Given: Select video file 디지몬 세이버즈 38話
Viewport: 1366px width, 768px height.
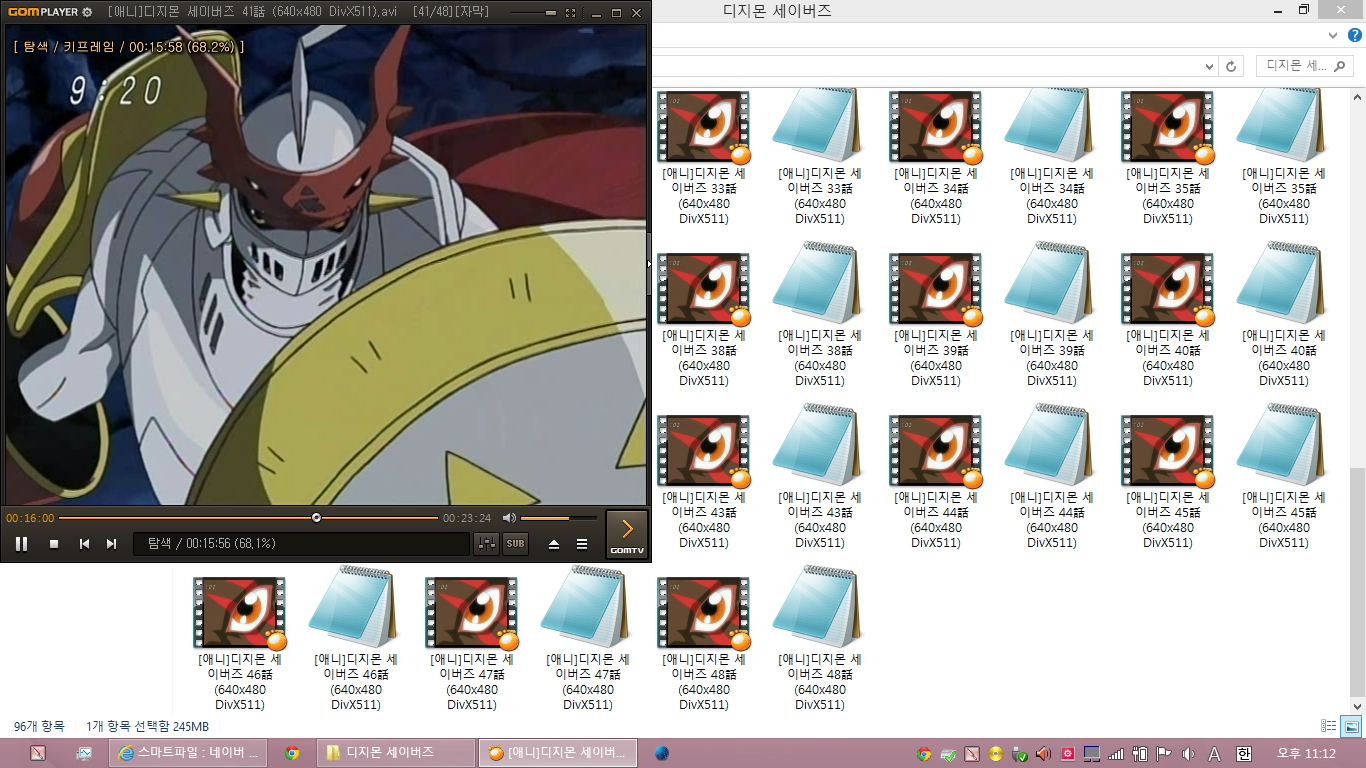Looking at the screenshot, I should point(704,320).
